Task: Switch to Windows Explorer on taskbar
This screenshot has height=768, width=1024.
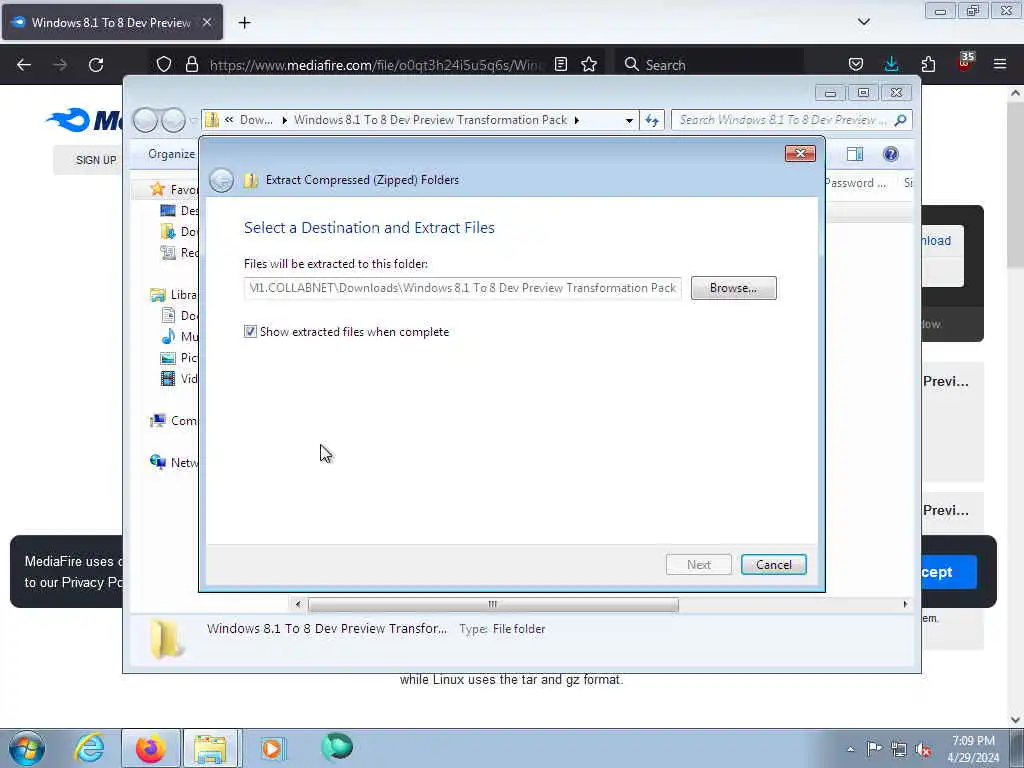Action: 211,748
